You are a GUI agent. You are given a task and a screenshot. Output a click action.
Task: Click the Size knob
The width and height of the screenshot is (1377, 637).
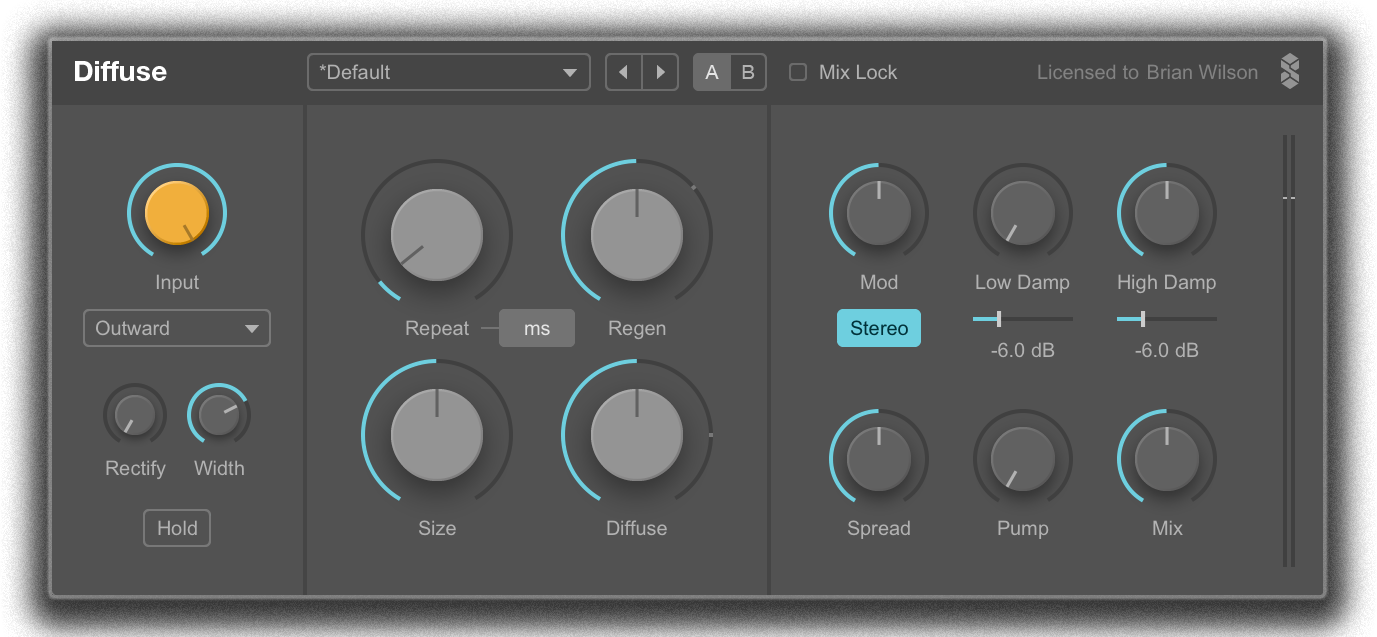(x=437, y=435)
